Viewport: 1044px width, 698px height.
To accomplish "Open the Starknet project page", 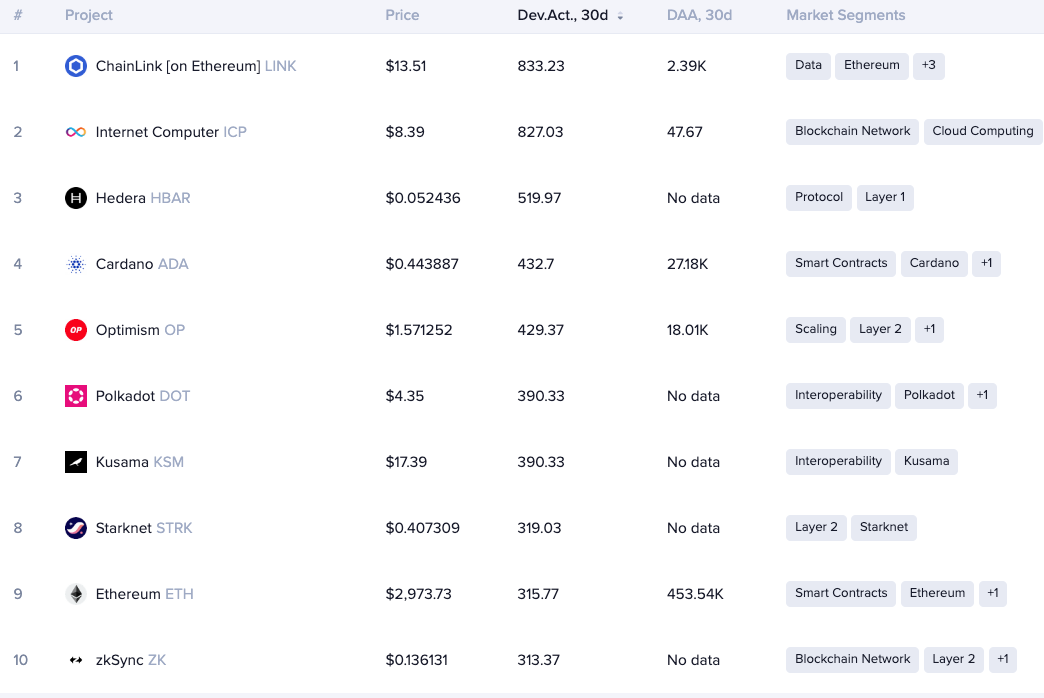I will (x=144, y=527).
